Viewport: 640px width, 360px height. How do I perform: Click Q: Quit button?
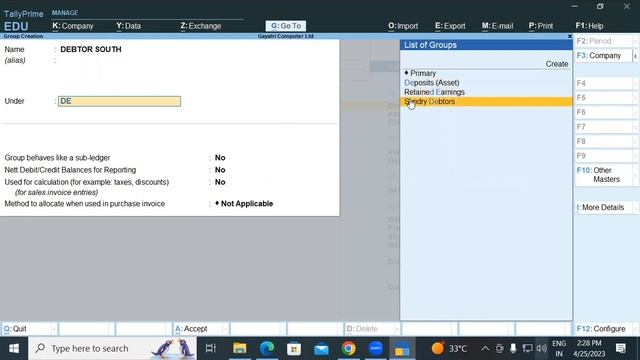coord(29,329)
